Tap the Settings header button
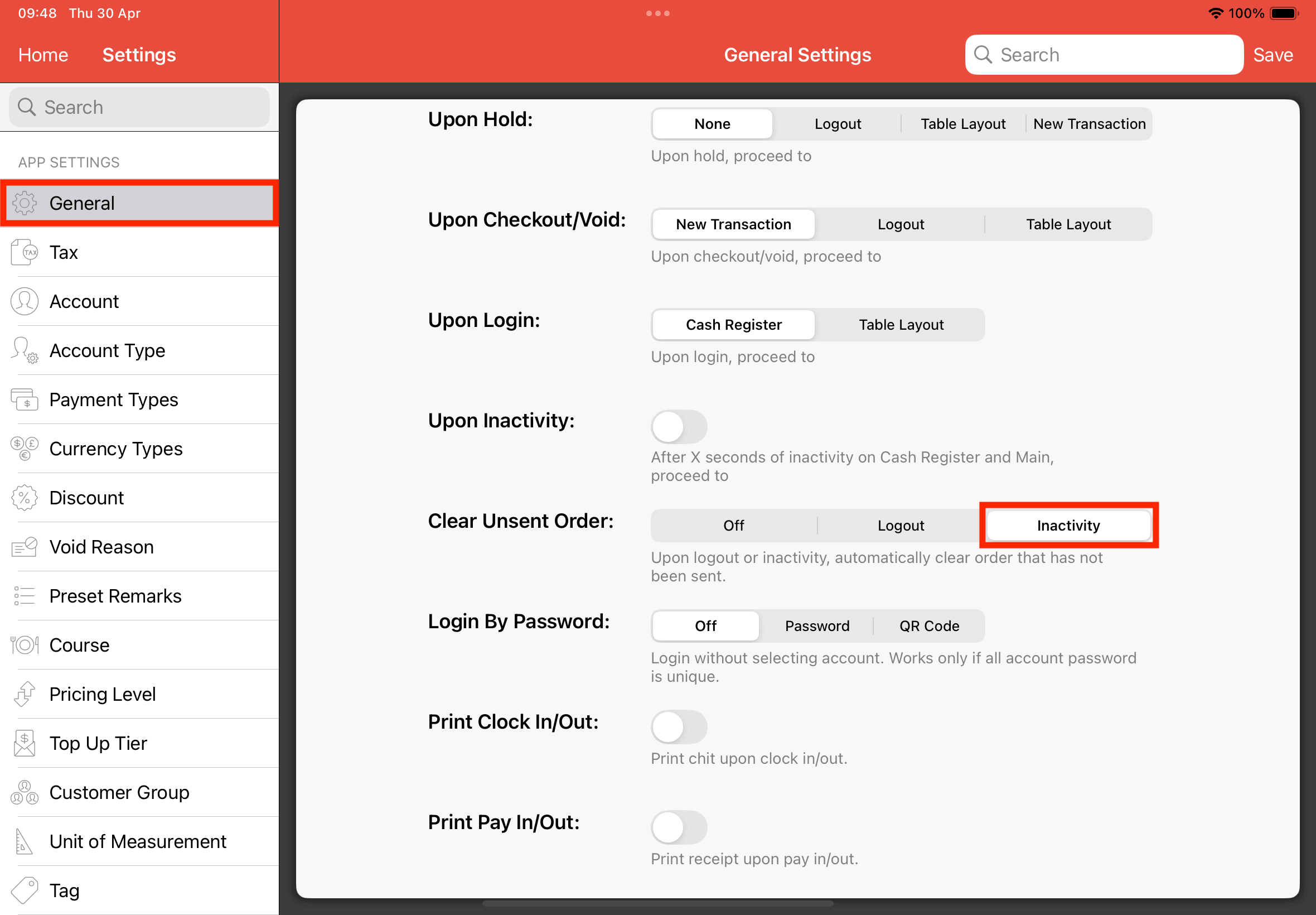1316x915 pixels. point(139,55)
